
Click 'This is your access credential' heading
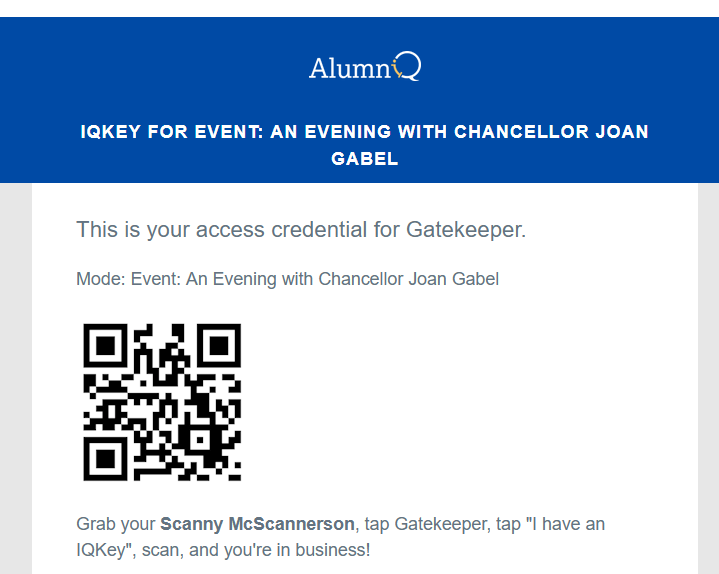click(301, 229)
